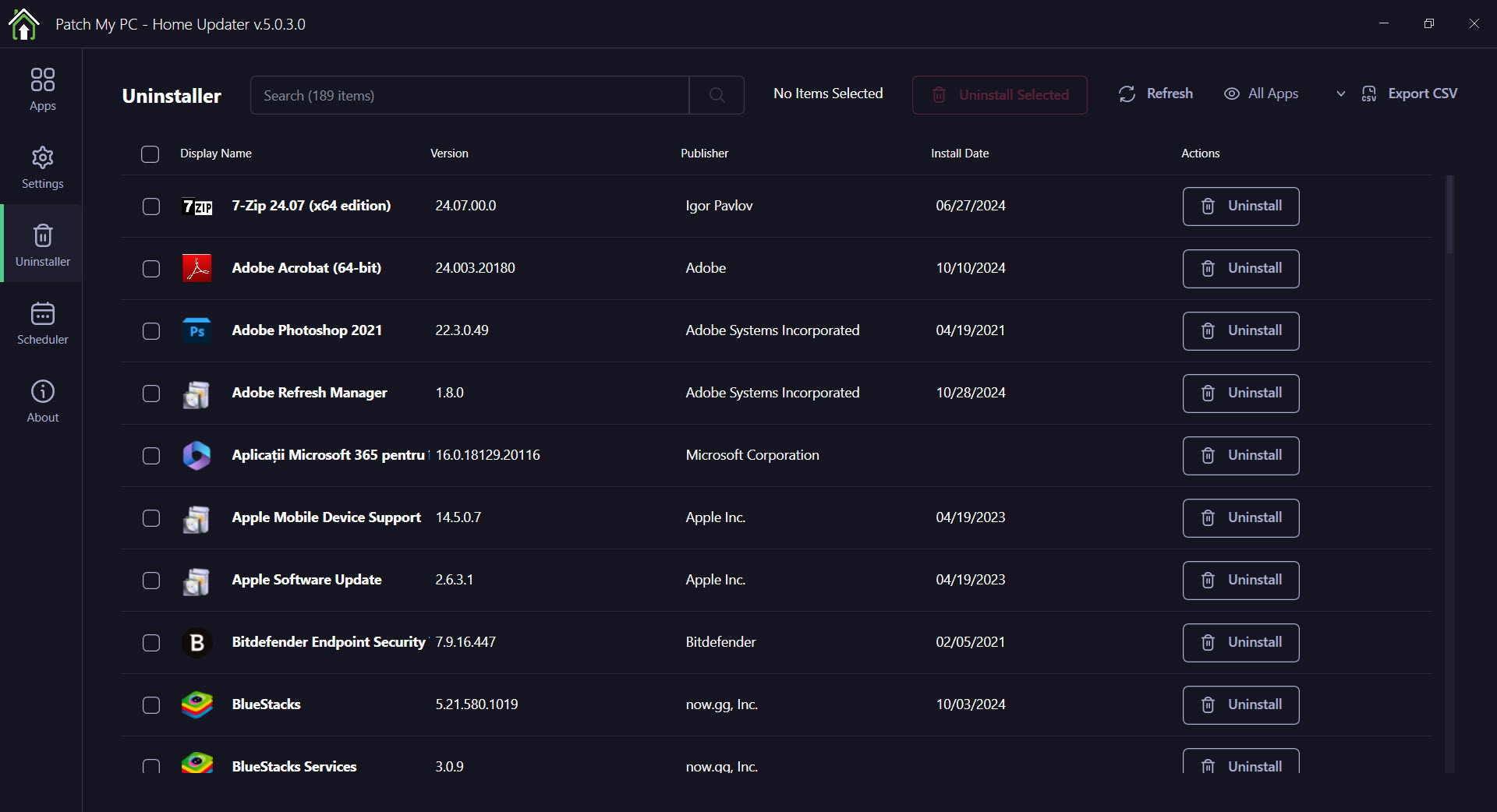Click the Uninstall Selected button
1497x812 pixels.
(1000, 95)
